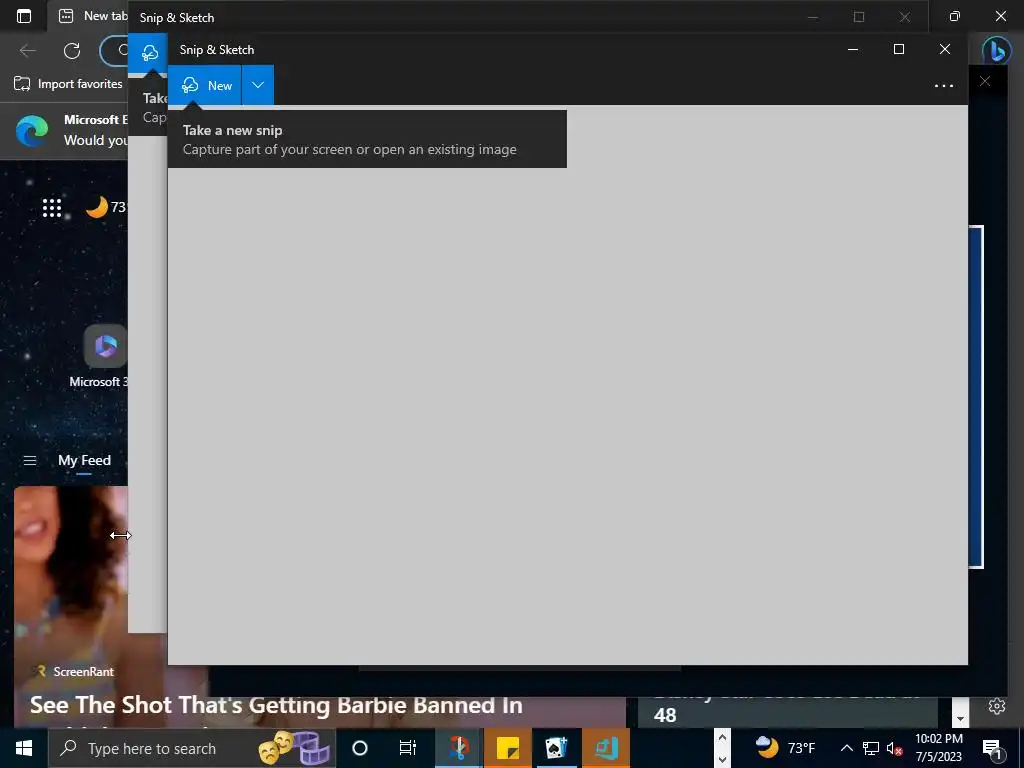Open the Action Center notifications icon

point(992,748)
